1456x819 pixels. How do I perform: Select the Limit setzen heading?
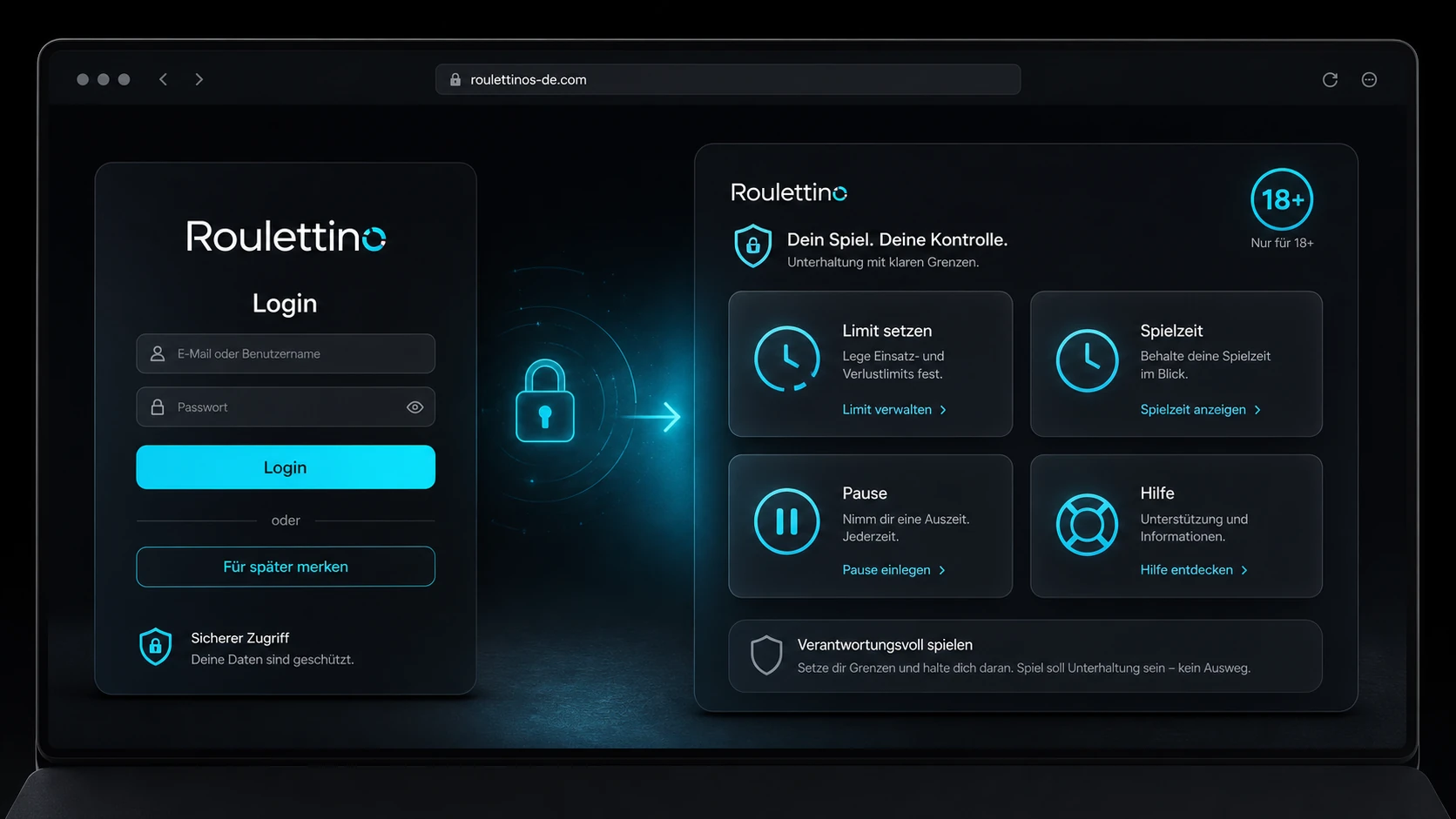(x=886, y=331)
